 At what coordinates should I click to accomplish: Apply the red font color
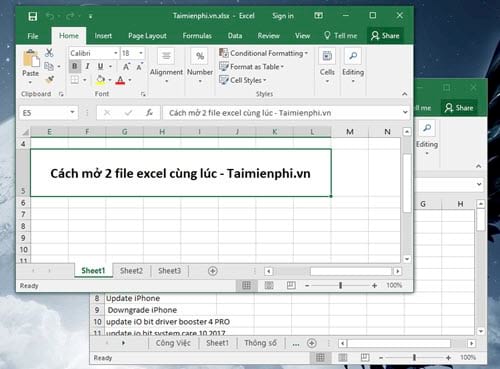click(x=120, y=80)
